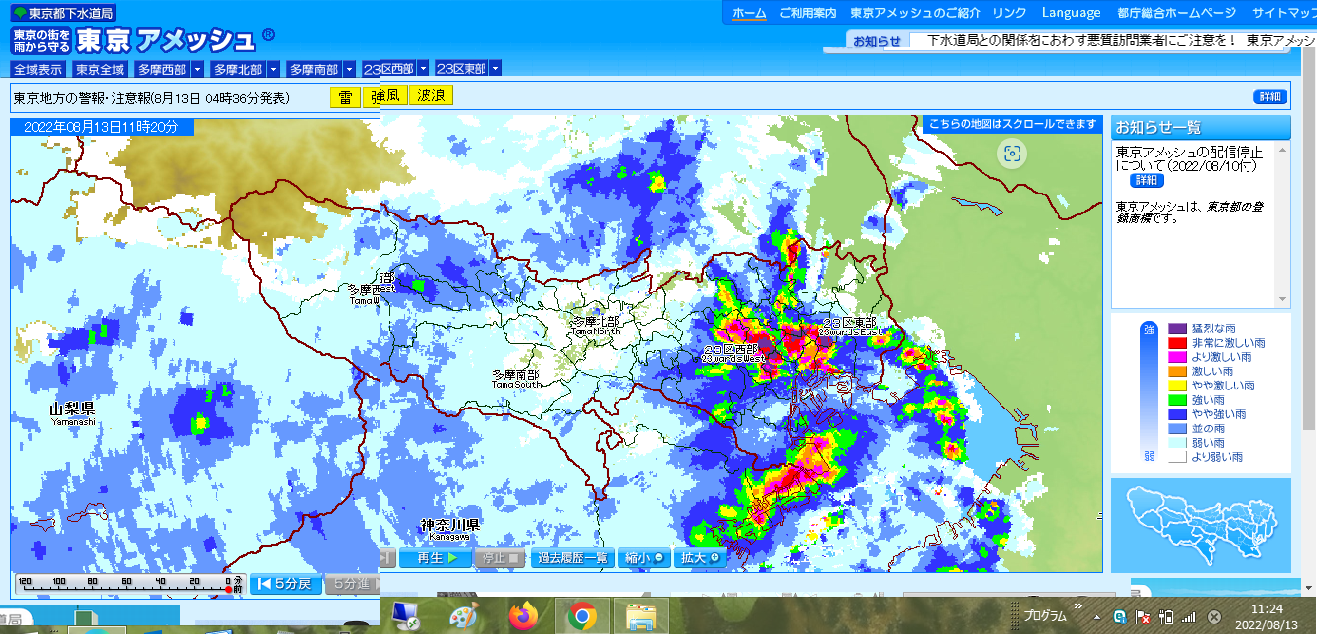Click the 東京アメッシュの配信停止について notice
The height and width of the screenshot is (634, 1317).
pos(1189,159)
